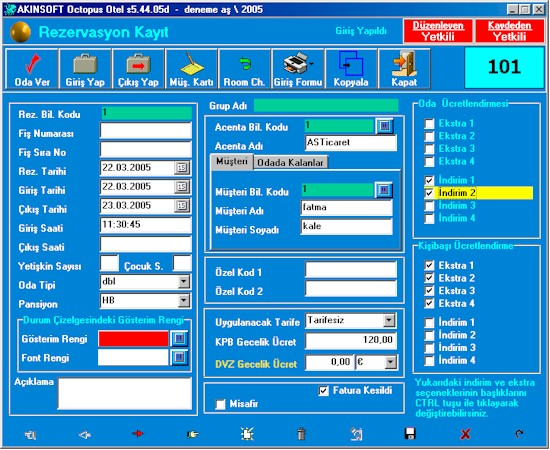Open the Pansiyon dropdown
The width and height of the screenshot is (550, 450).
click(x=183, y=301)
